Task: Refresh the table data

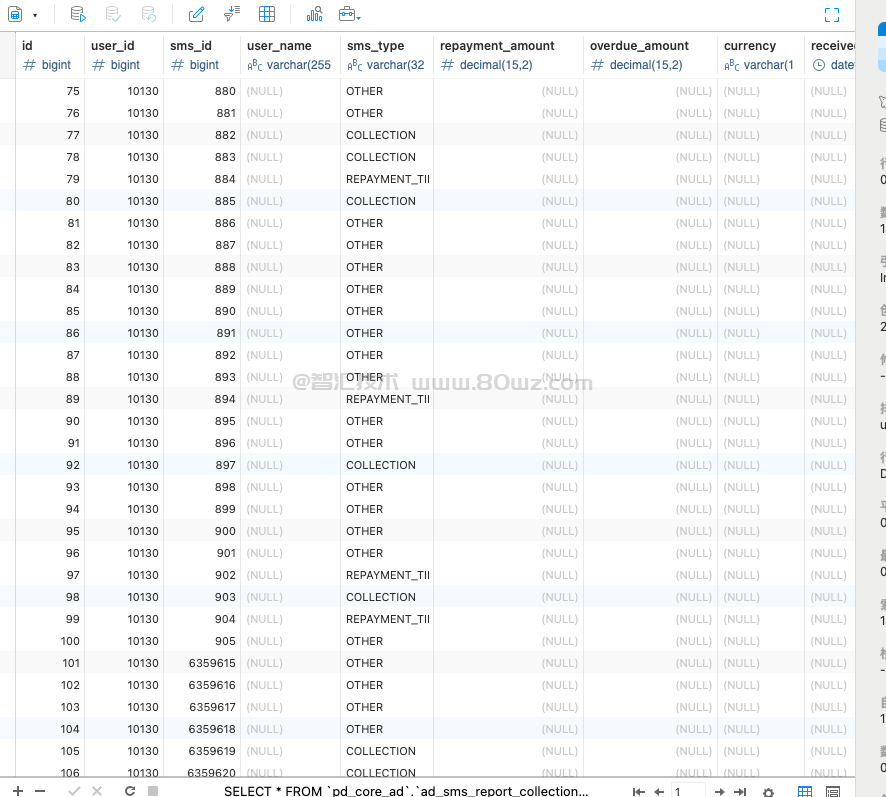Action: [x=130, y=791]
